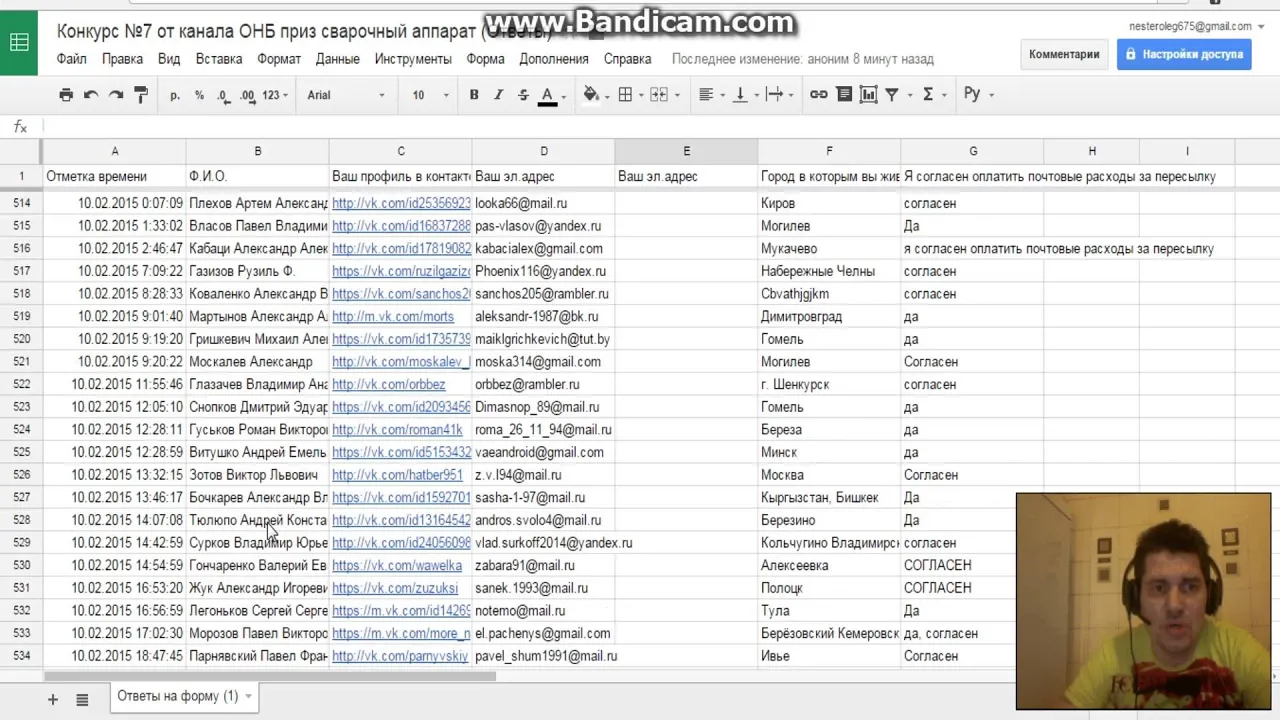1280x720 pixels.
Task: Select row 520 header
Action: pos(21,339)
